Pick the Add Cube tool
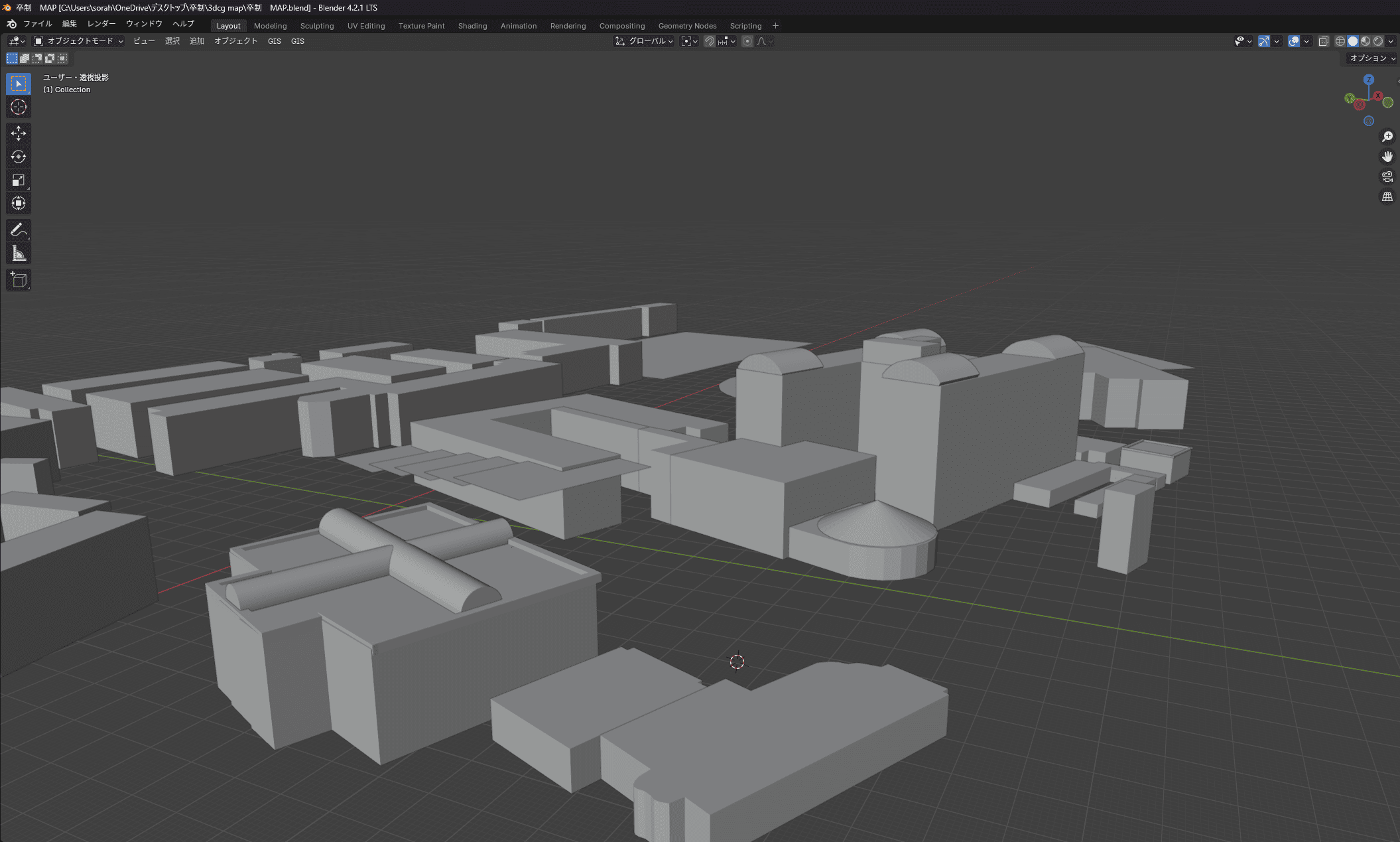 pyautogui.click(x=18, y=280)
